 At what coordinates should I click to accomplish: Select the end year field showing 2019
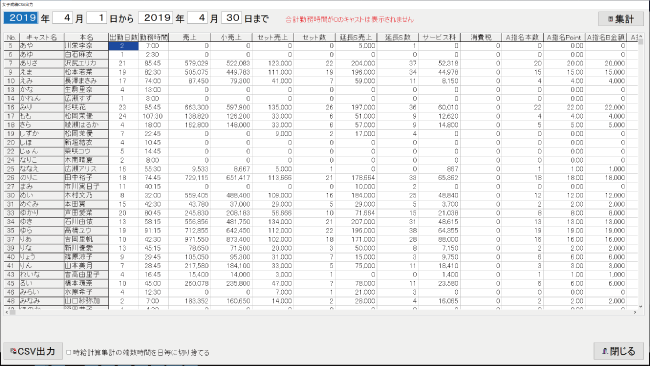(156, 18)
